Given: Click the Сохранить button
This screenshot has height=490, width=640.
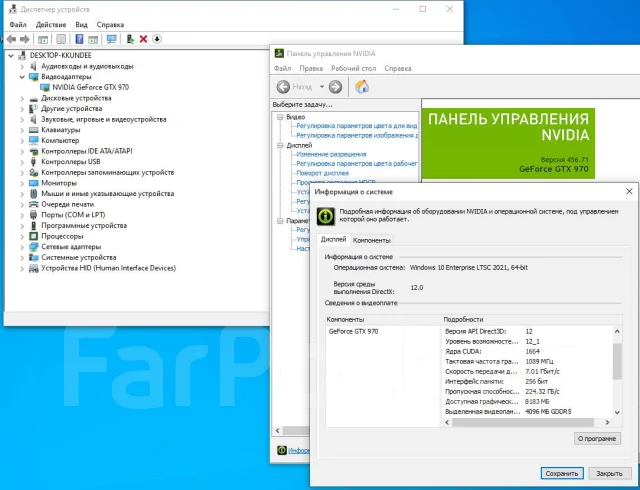Looking at the screenshot, I should (x=562, y=474).
